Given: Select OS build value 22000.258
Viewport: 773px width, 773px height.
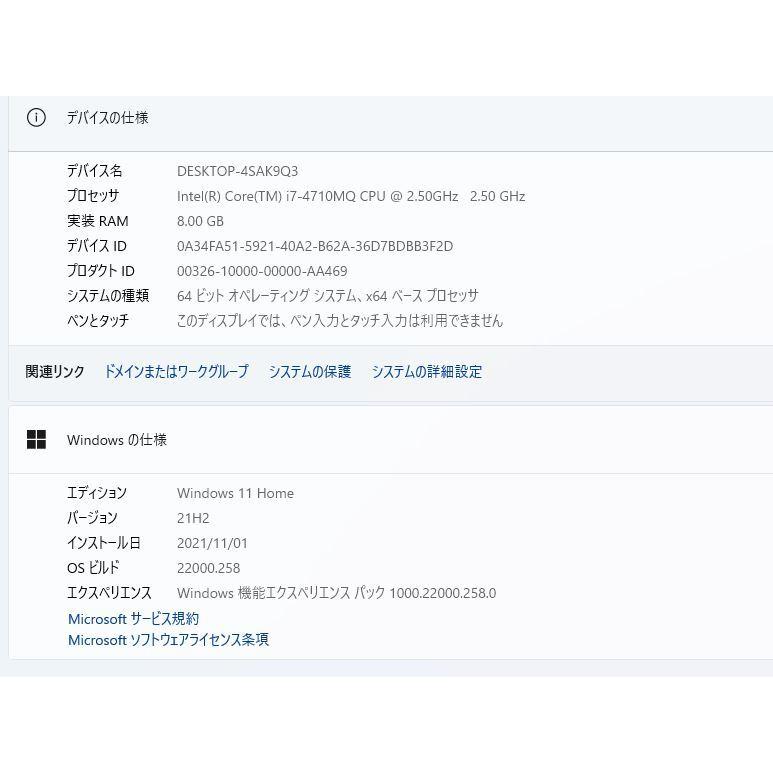Looking at the screenshot, I should pos(209,568).
